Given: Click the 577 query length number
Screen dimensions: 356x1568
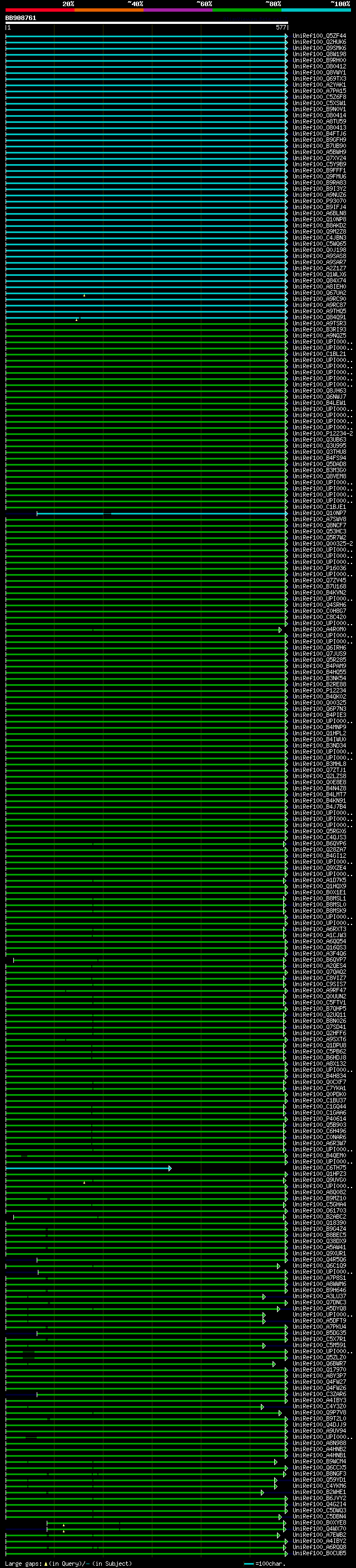Looking at the screenshot, I should tap(280, 27).
